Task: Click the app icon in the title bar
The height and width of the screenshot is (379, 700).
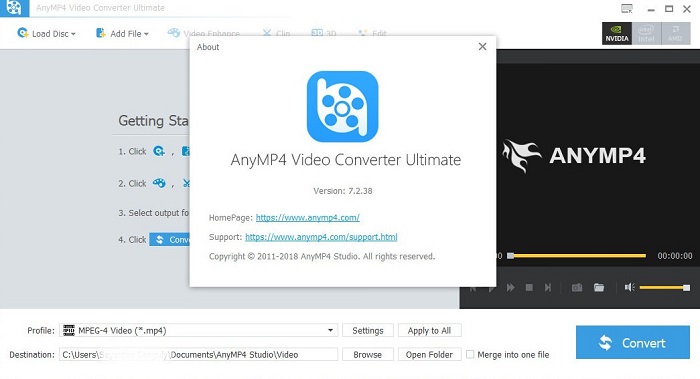Action: (14, 8)
